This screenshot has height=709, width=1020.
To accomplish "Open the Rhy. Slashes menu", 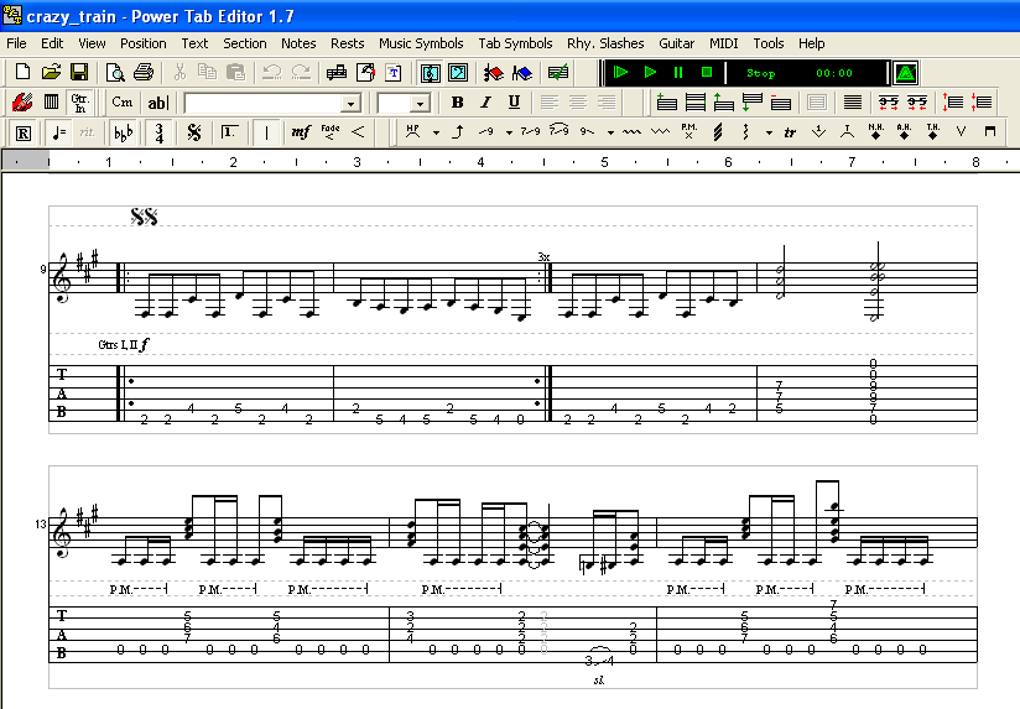I will [x=605, y=44].
